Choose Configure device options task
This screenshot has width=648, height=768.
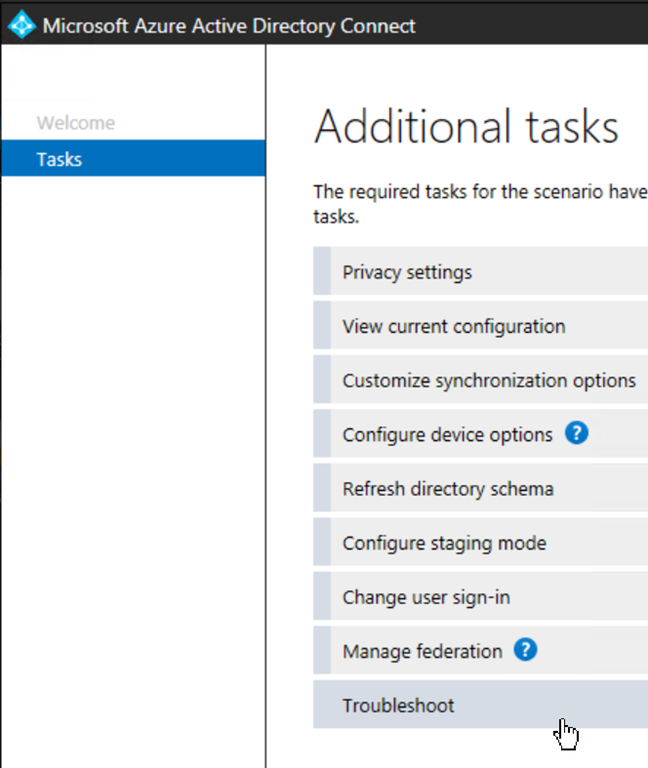pos(480,434)
